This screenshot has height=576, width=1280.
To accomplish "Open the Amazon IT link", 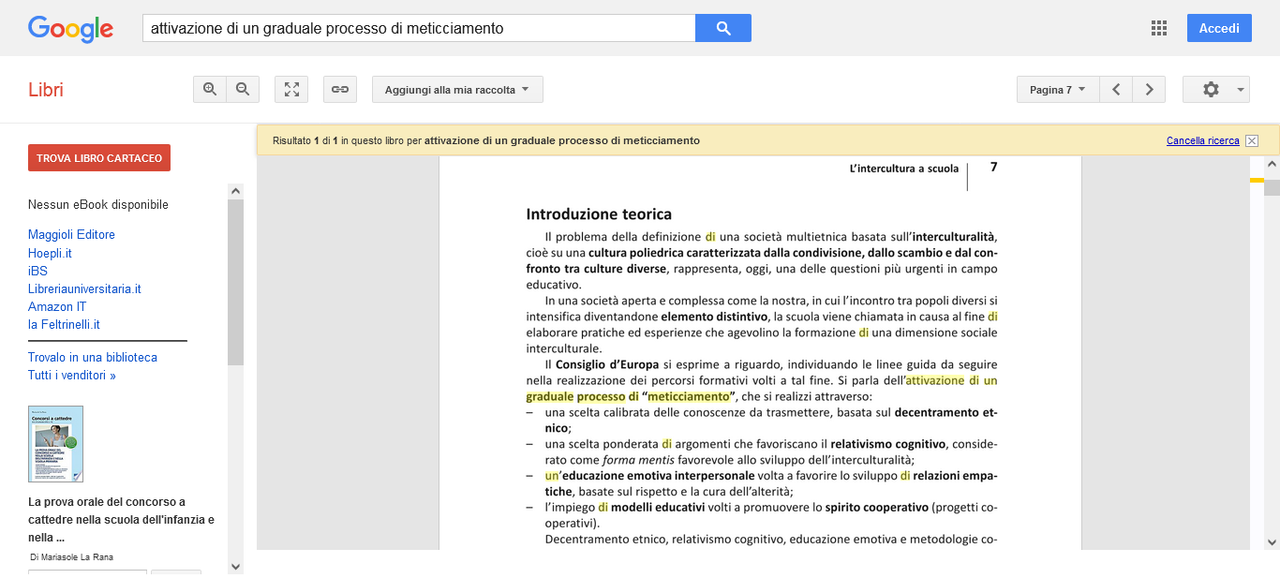I will point(57,307).
